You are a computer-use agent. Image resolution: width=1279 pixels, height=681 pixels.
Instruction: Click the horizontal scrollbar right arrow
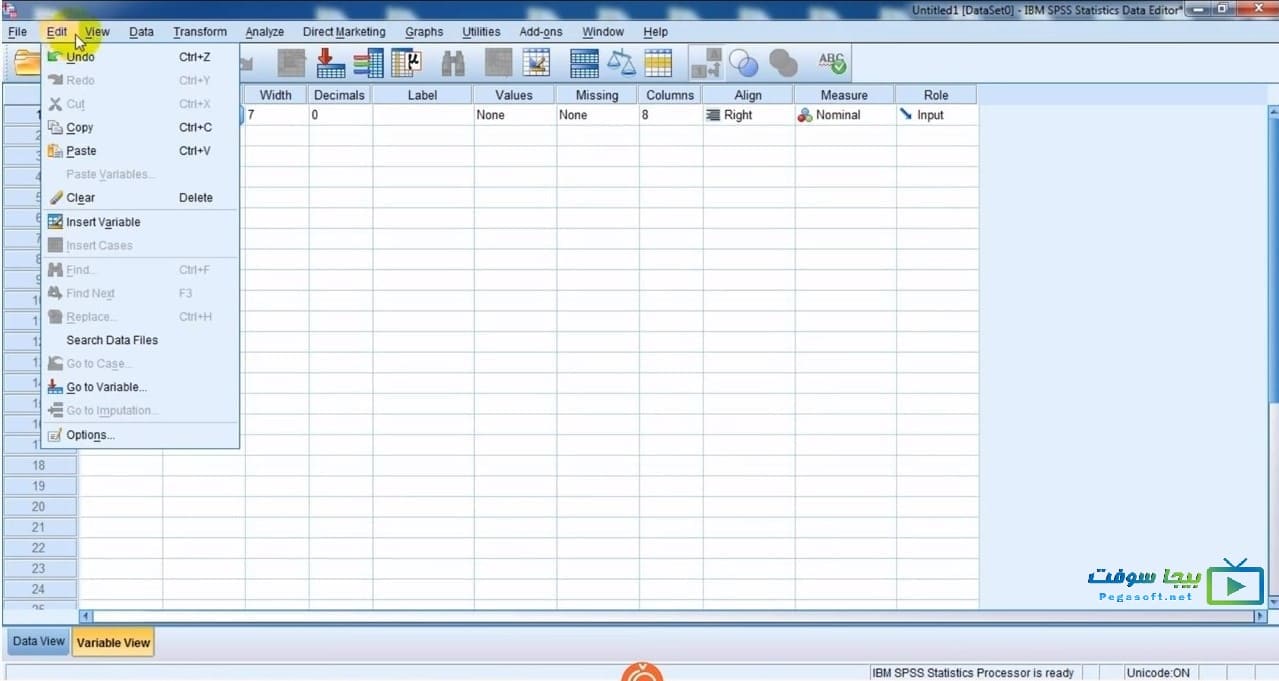(x=1260, y=617)
